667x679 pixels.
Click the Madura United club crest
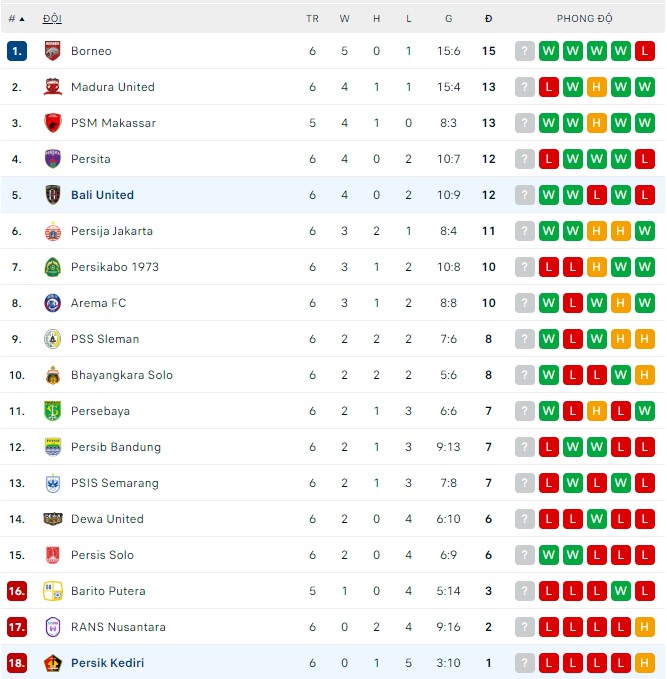point(53,87)
